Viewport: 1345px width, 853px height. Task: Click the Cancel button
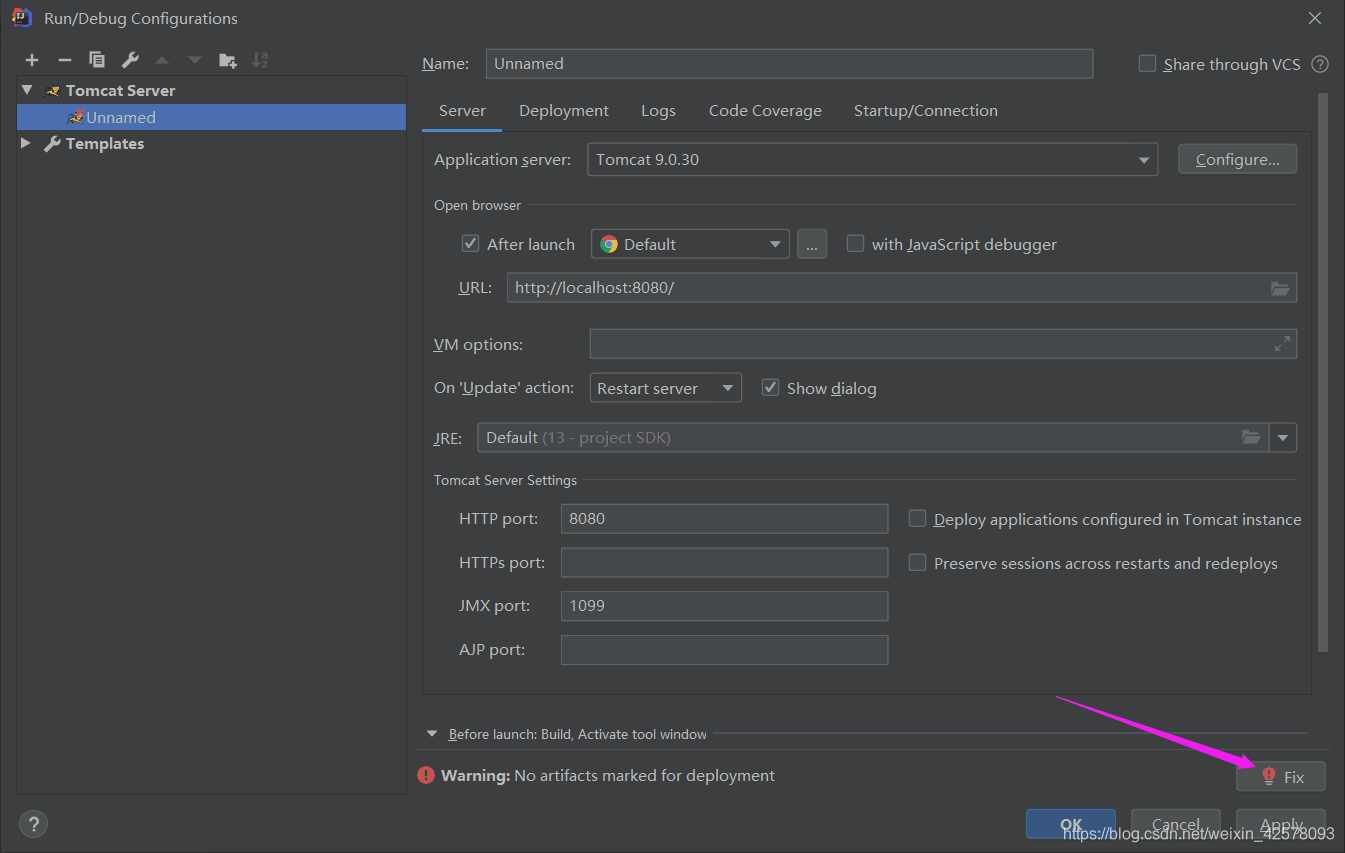(1176, 825)
